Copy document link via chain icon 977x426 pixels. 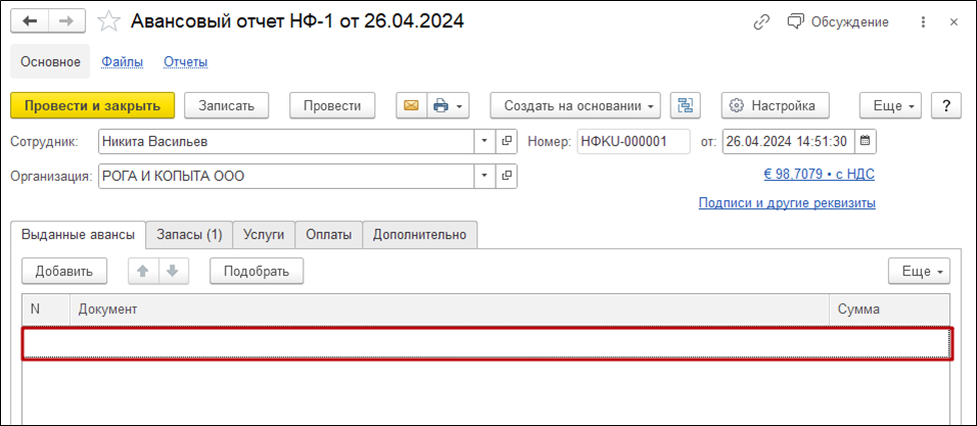click(762, 21)
